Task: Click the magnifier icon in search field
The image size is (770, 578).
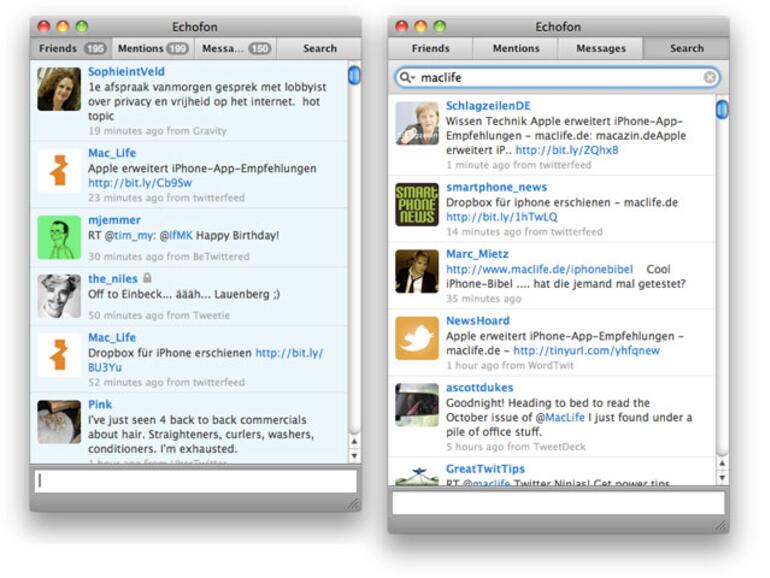Action: pos(407,78)
